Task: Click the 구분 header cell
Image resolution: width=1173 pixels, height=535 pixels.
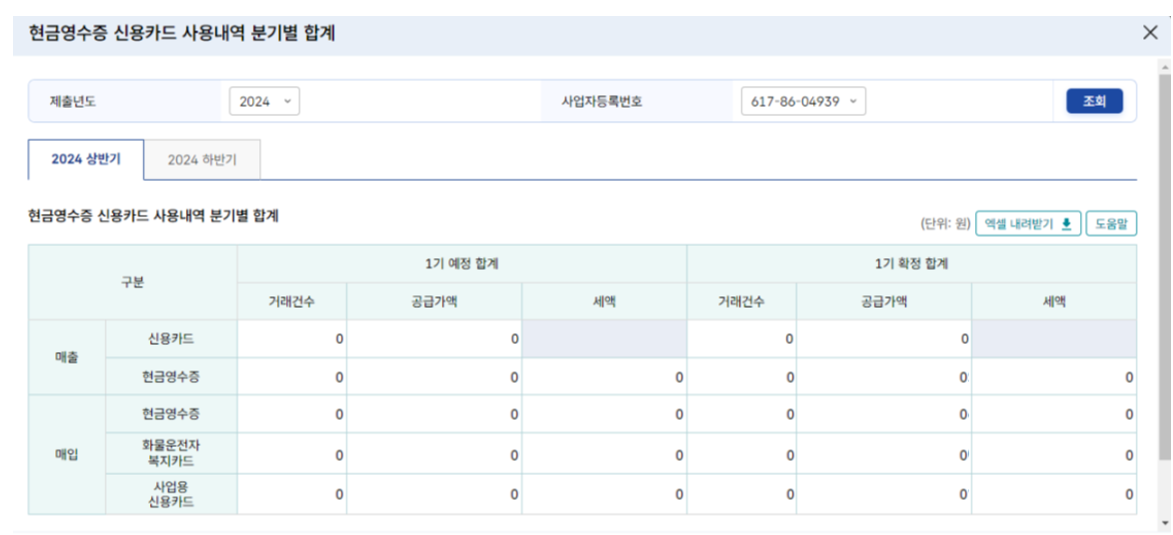Action: point(132,282)
